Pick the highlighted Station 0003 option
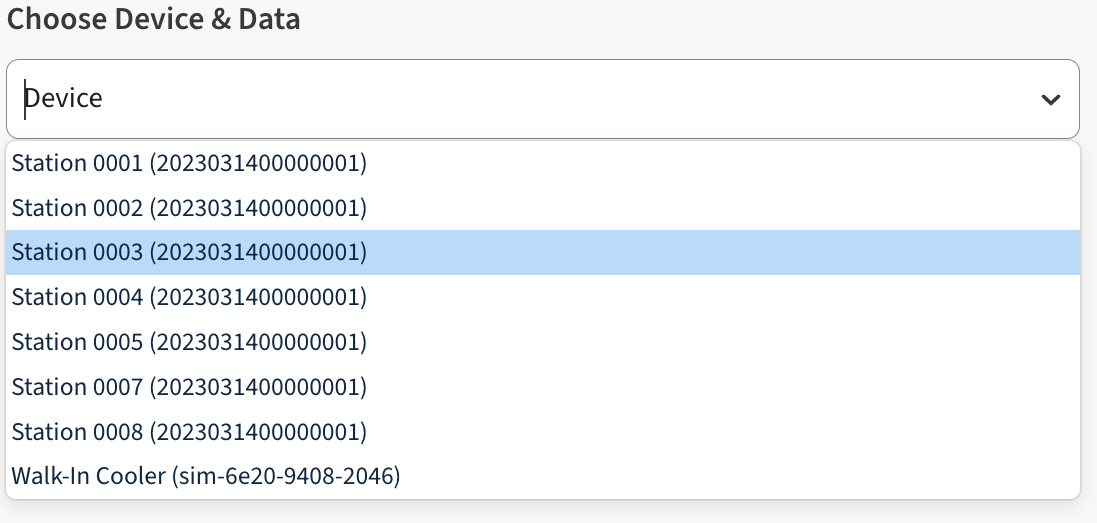This screenshot has height=523, width=1097. [x=189, y=253]
